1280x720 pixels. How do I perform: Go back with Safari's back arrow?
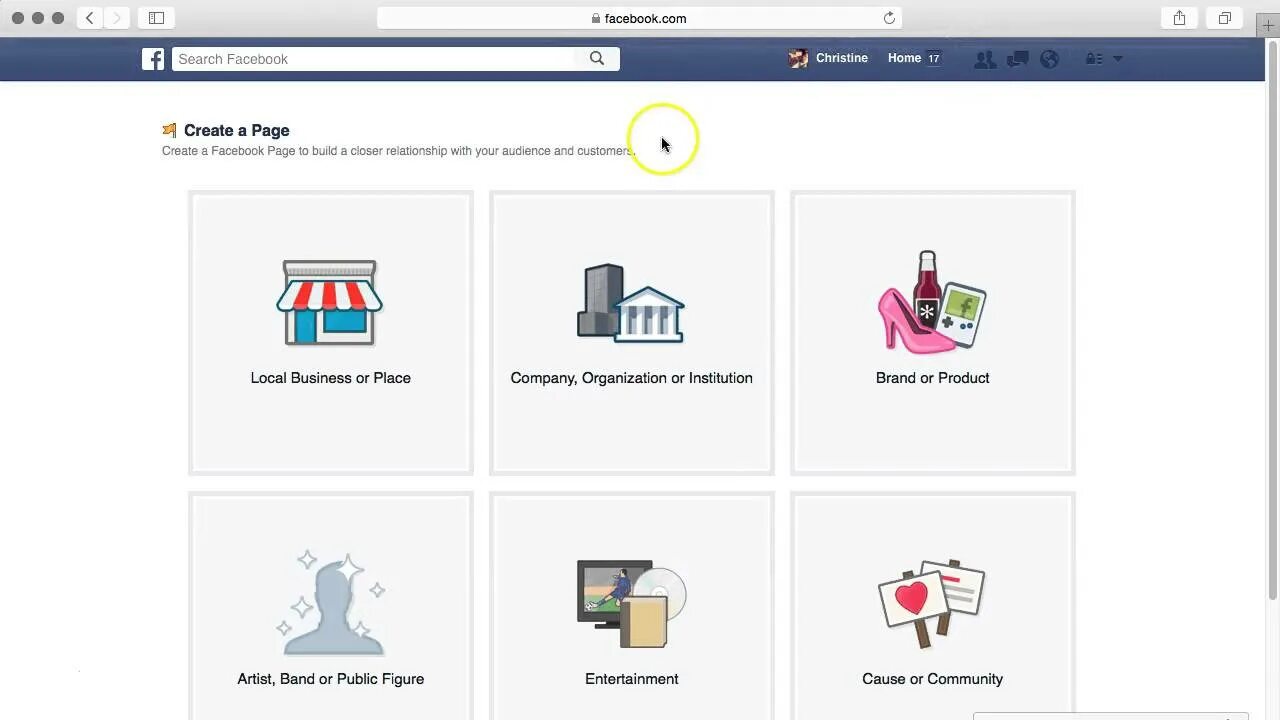tap(90, 18)
